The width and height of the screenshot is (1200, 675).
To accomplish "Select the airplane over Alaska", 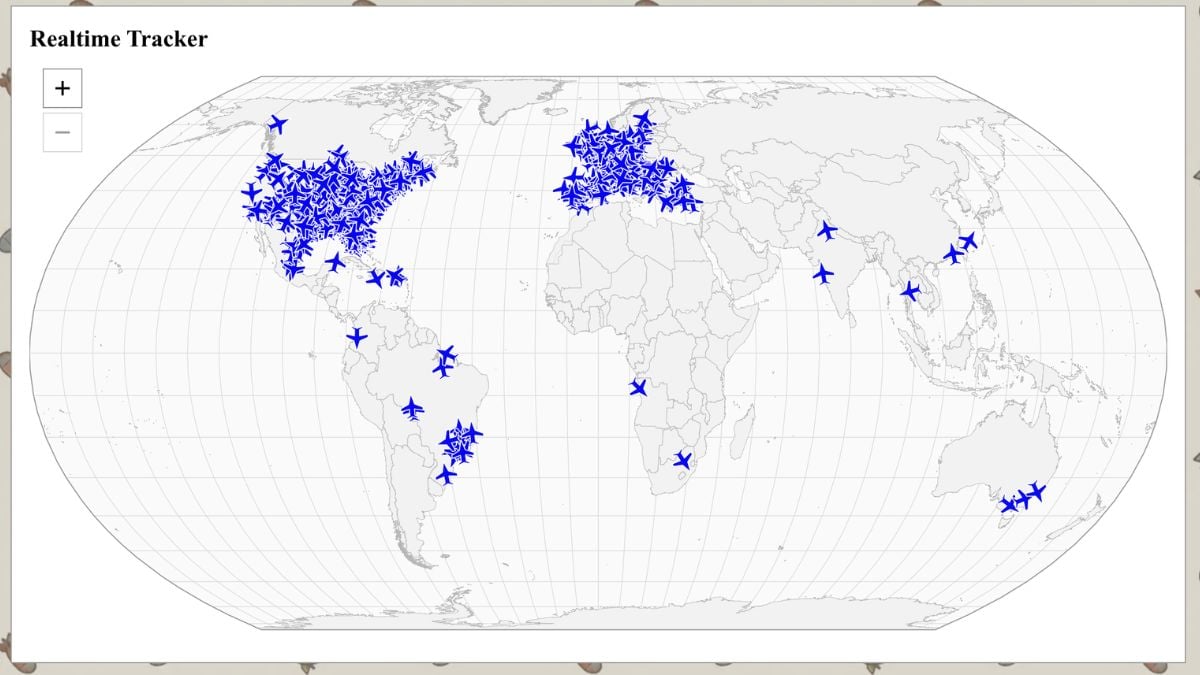I will pos(278,125).
